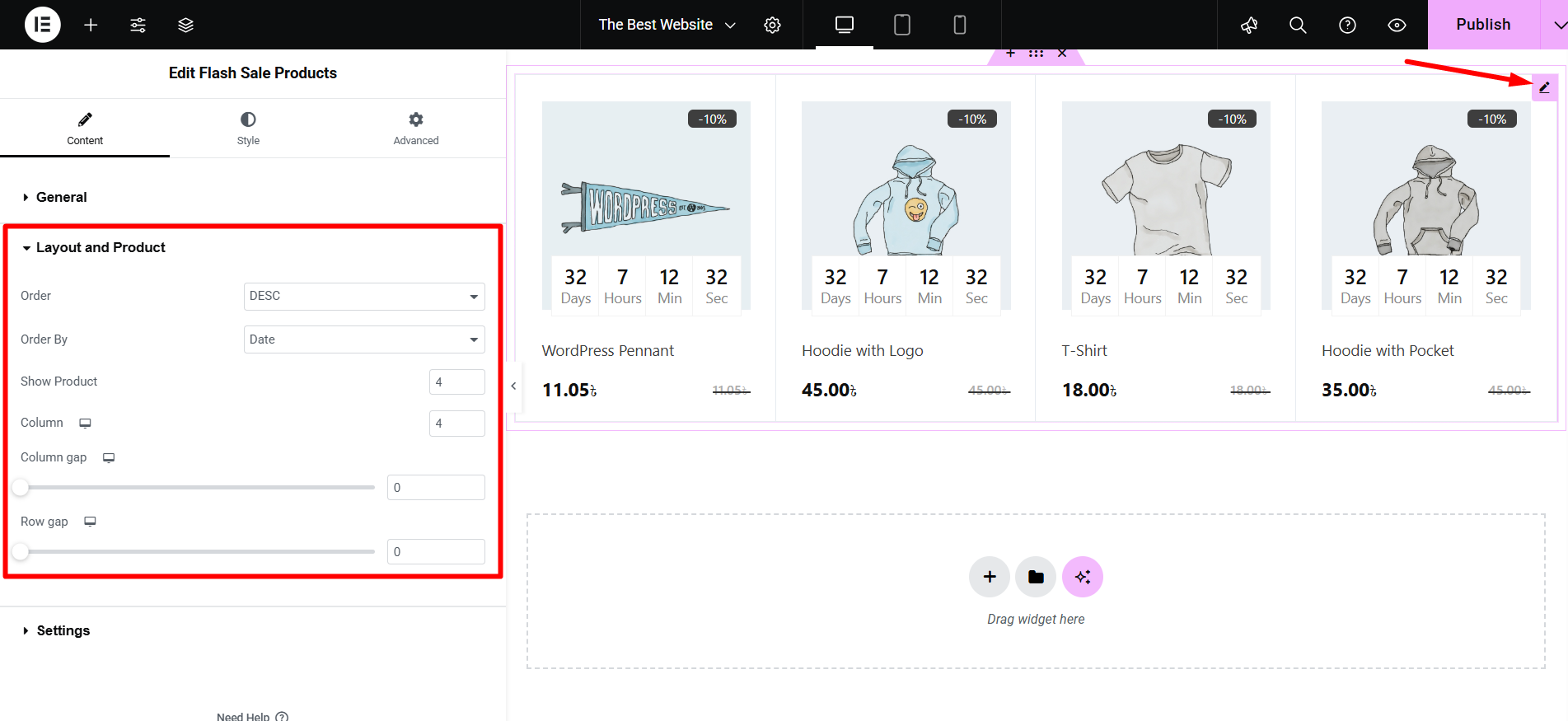Image resolution: width=1568 pixels, height=721 pixels.
Task: Open Finder search icon
Action: pyautogui.click(x=1298, y=25)
